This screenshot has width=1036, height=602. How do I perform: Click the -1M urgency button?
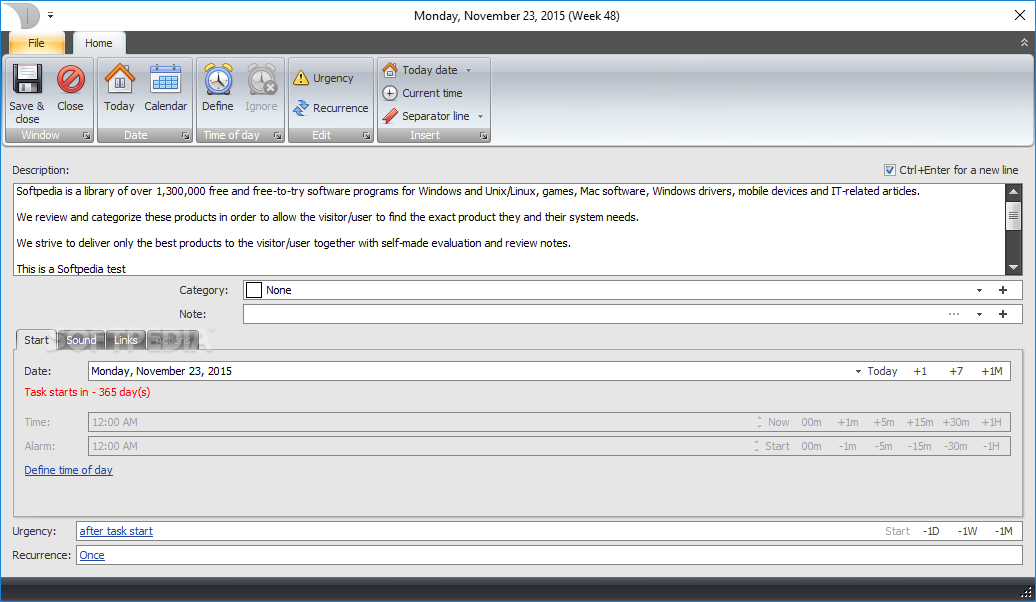tap(1004, 531)
